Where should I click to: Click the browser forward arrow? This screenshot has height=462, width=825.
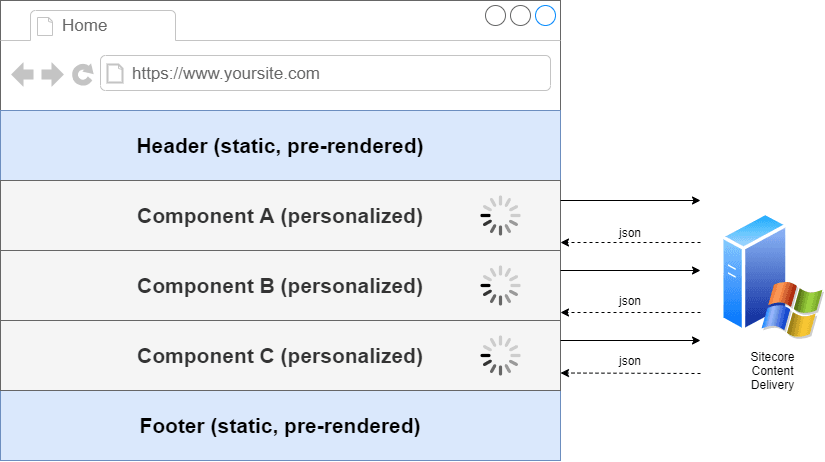52,74
